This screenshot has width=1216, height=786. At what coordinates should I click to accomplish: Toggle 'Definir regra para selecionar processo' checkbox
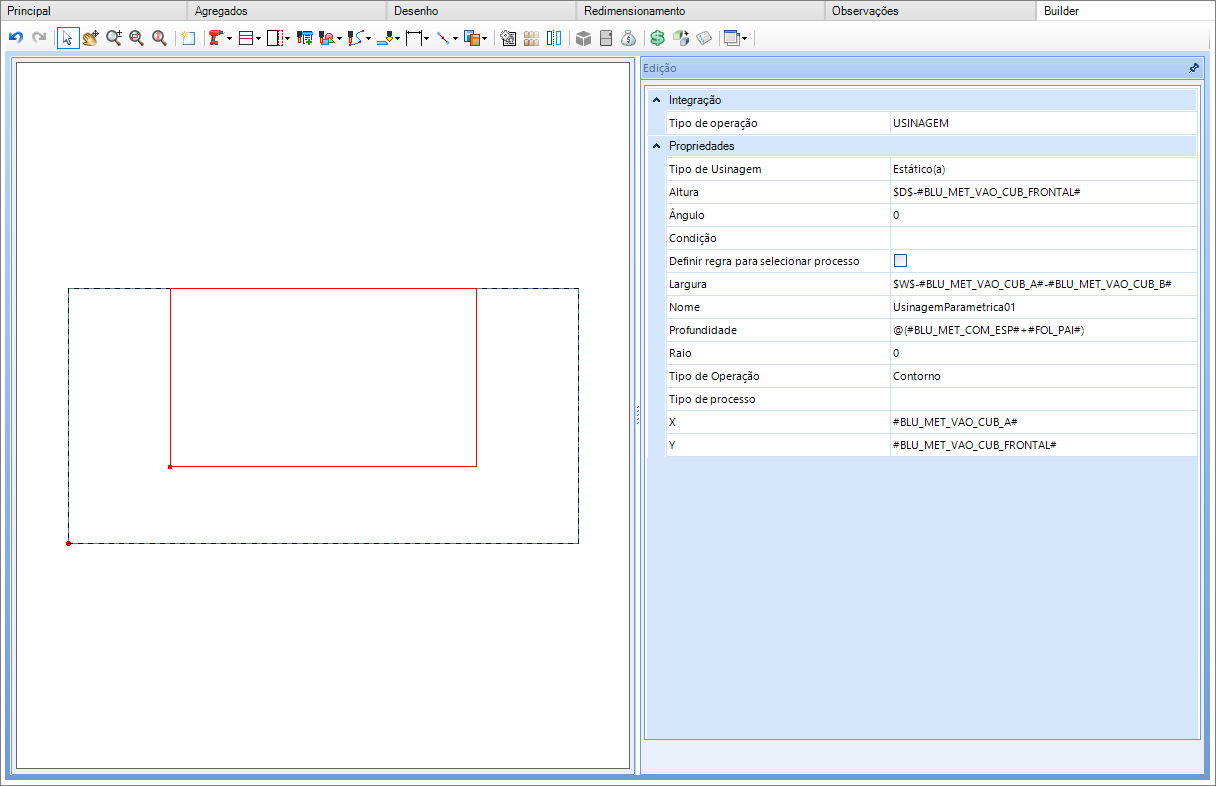coord(900,260)
